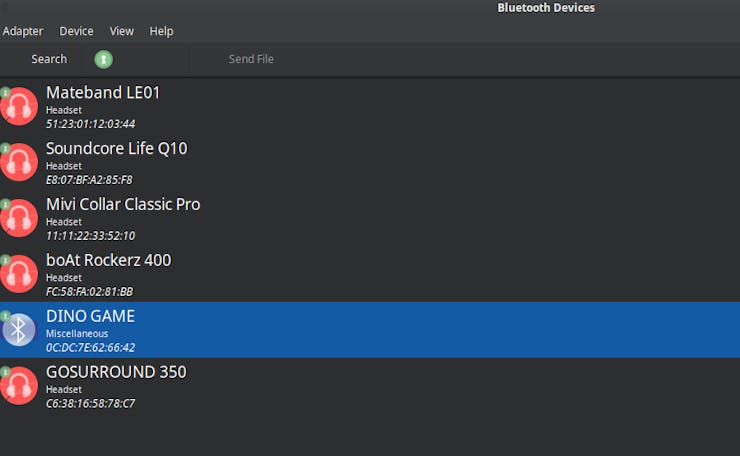Click the Soundcore Life Q10 headset icon
This screenshot has width=740, height=456.
[x=19, y=162]
